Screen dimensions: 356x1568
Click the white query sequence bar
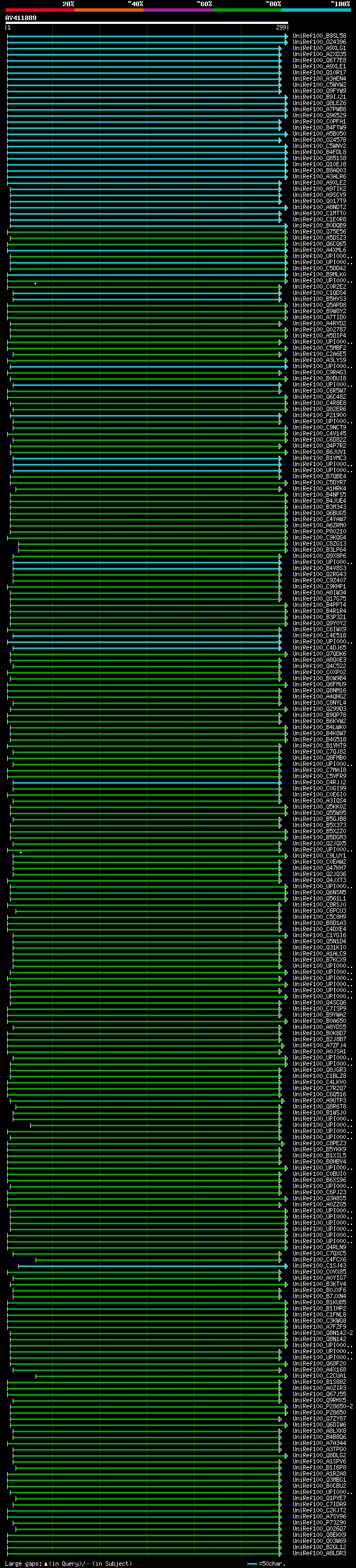click(147, 23)
